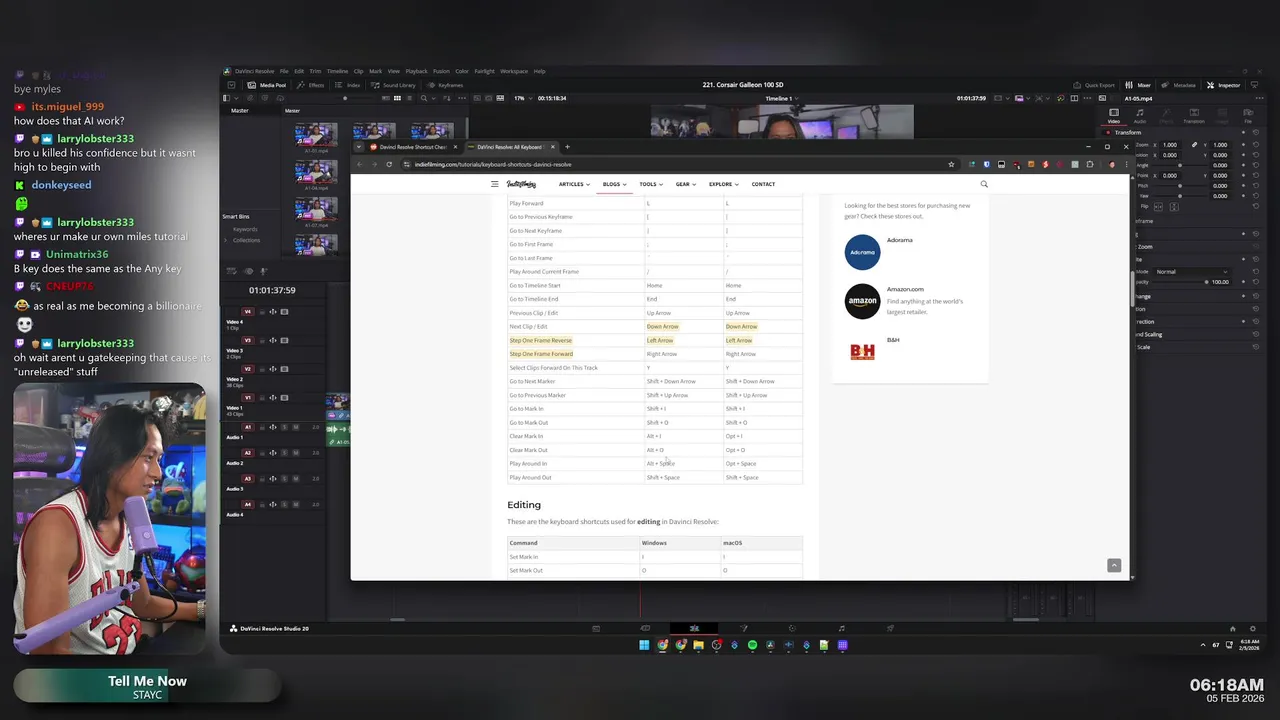
Task: Open the website hamburger menu icon
Action: [494, 184]
